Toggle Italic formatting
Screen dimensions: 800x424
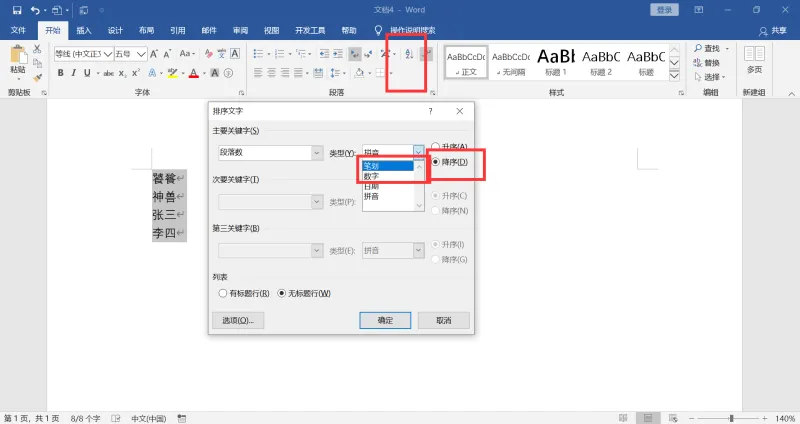(73, 73)
